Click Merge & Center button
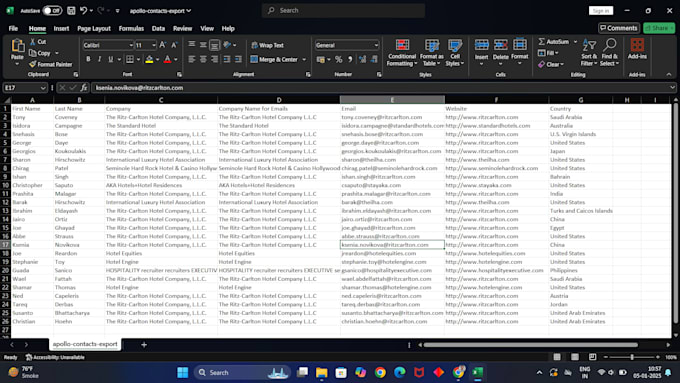The height and width of the screenshot is (383, 680). click(274, 59)
